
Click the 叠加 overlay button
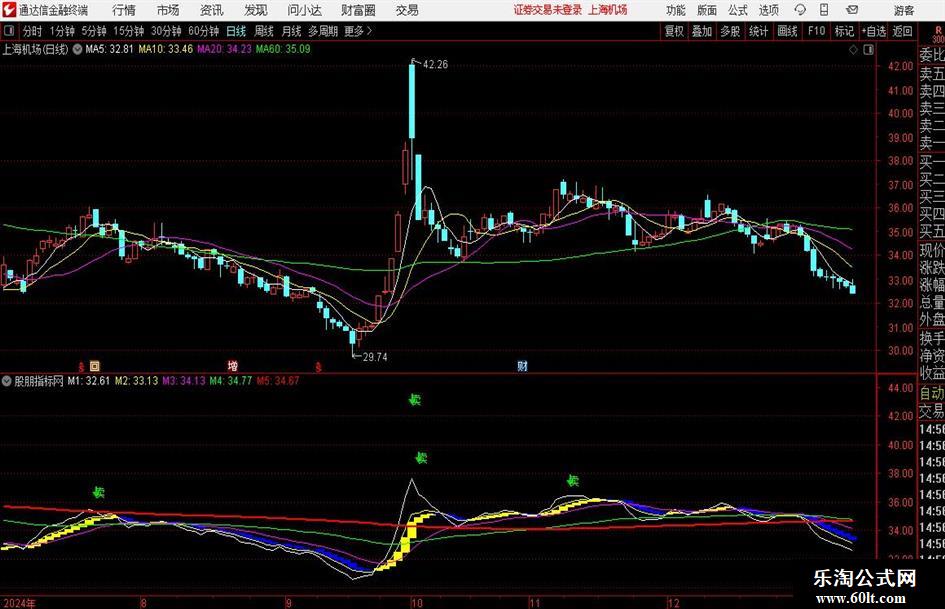(x=702, y=31)
